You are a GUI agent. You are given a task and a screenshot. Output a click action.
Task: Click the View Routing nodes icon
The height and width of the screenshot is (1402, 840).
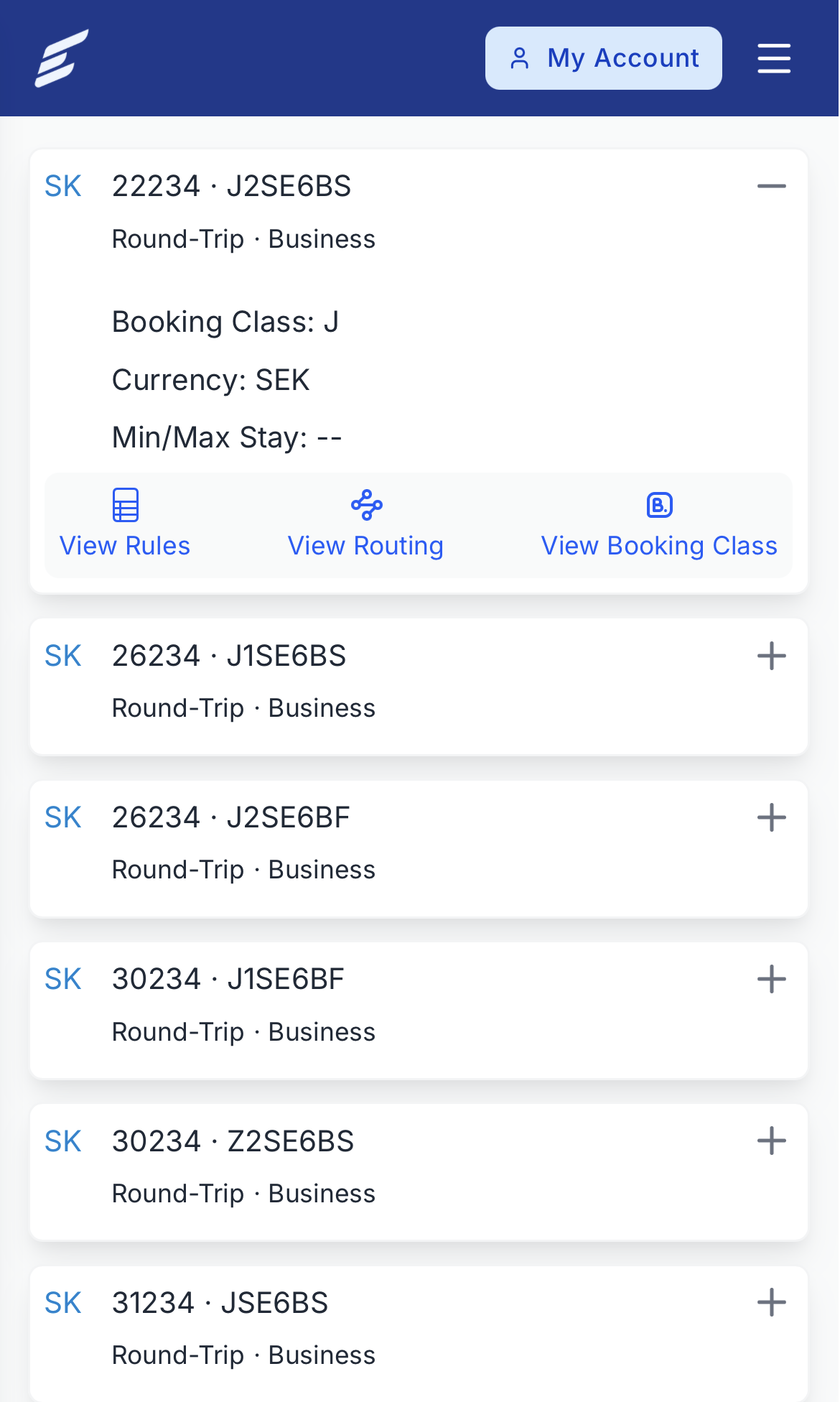[x=366, y=505]
